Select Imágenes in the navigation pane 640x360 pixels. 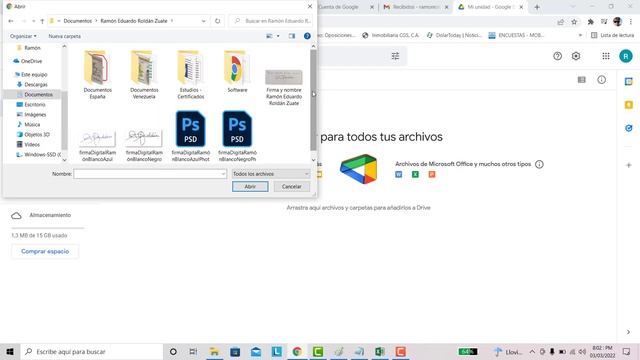[35, 114]
